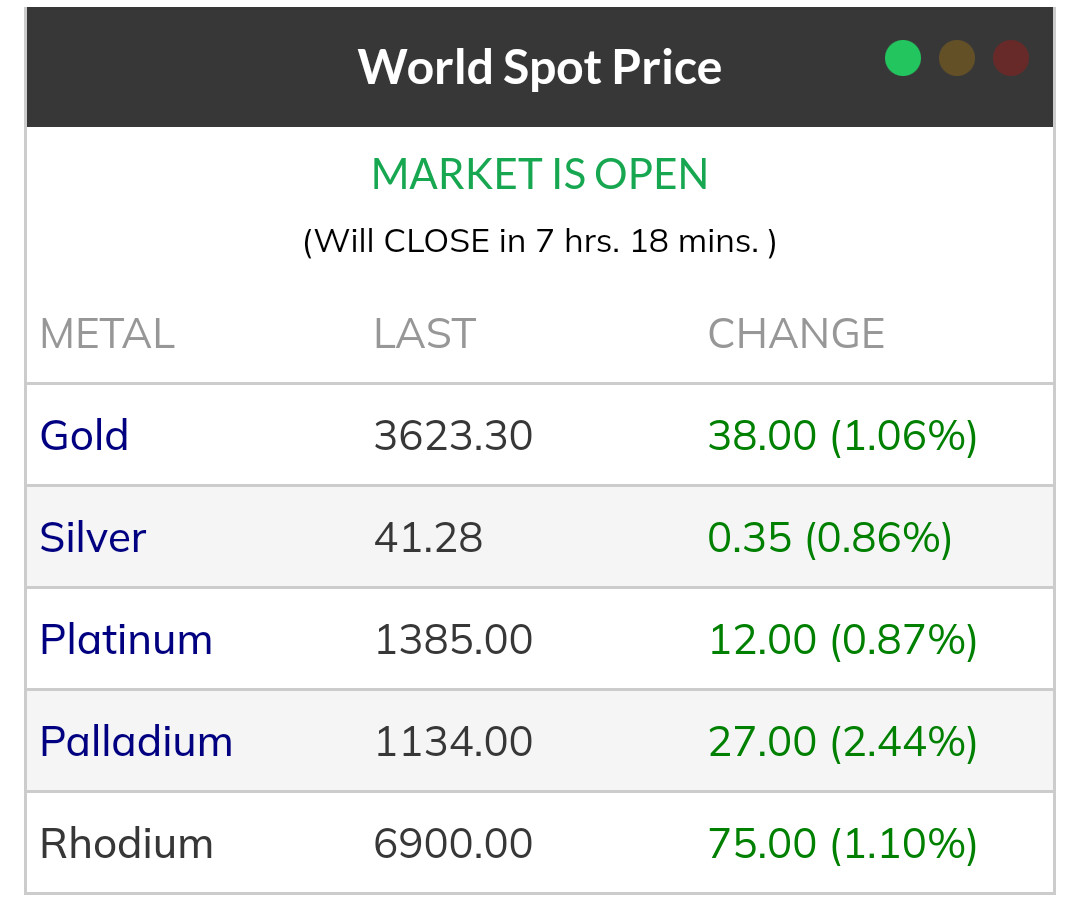Open the Platinum metal link
Image resolution: width=1080 pixels, height=897 pixels.
(x=126, y=640)
